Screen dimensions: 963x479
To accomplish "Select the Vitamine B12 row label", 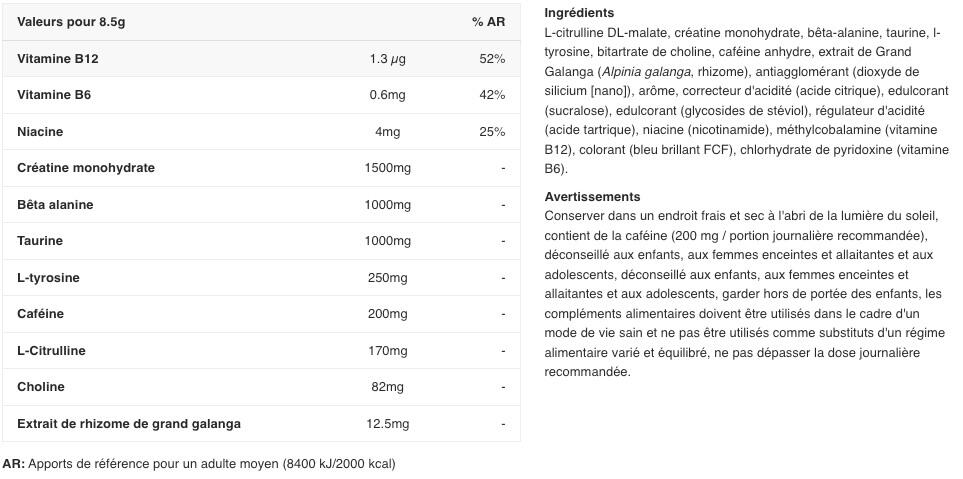I will (x=58, y=59).
